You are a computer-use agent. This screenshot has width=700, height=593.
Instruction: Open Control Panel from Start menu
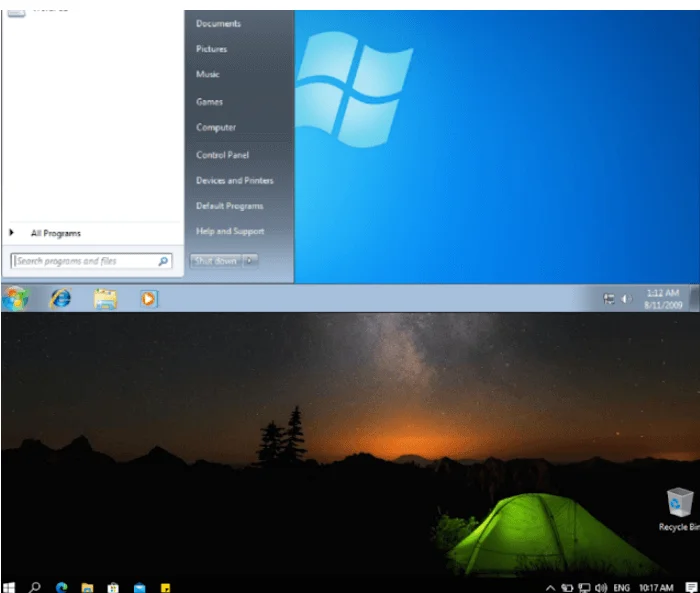[x=222, y=155]
